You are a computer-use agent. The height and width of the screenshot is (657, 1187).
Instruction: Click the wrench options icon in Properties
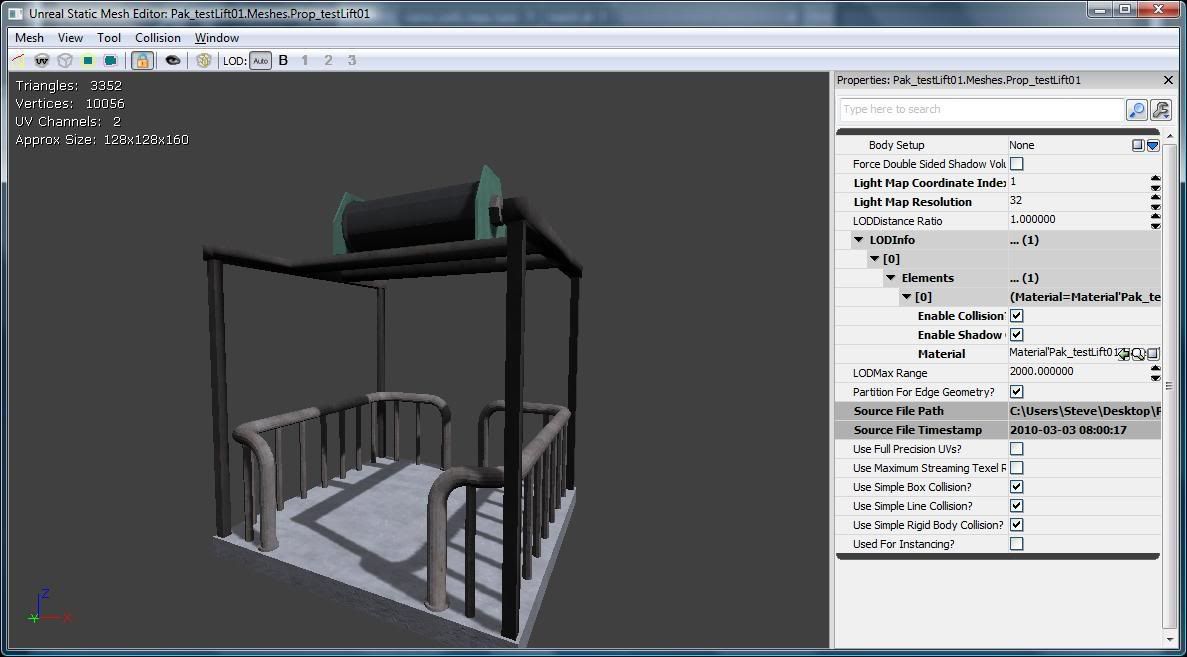(1160, 110)
